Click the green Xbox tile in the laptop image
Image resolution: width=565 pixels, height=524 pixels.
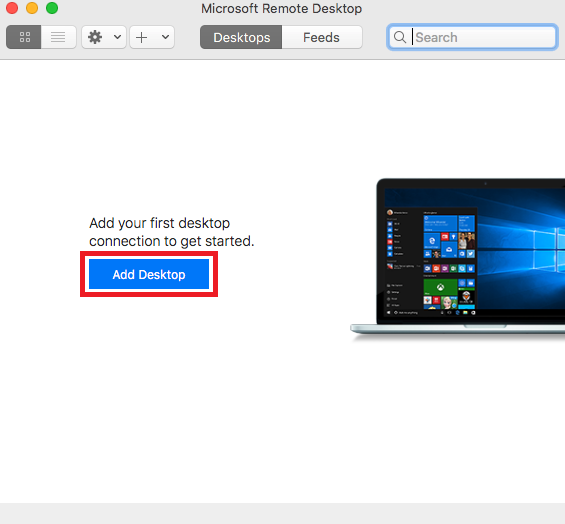click(x=440, y=287)
